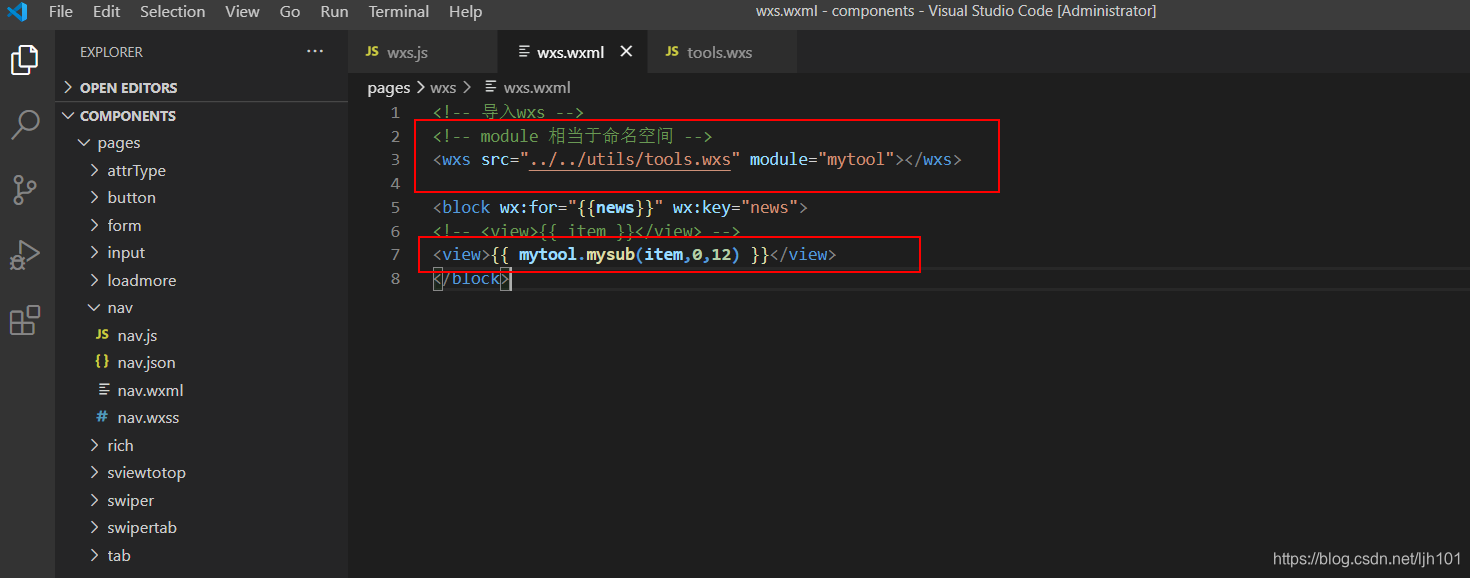Open nav.wxss in the explorer
Viewport: 1470px width, 578px height.
201,417
